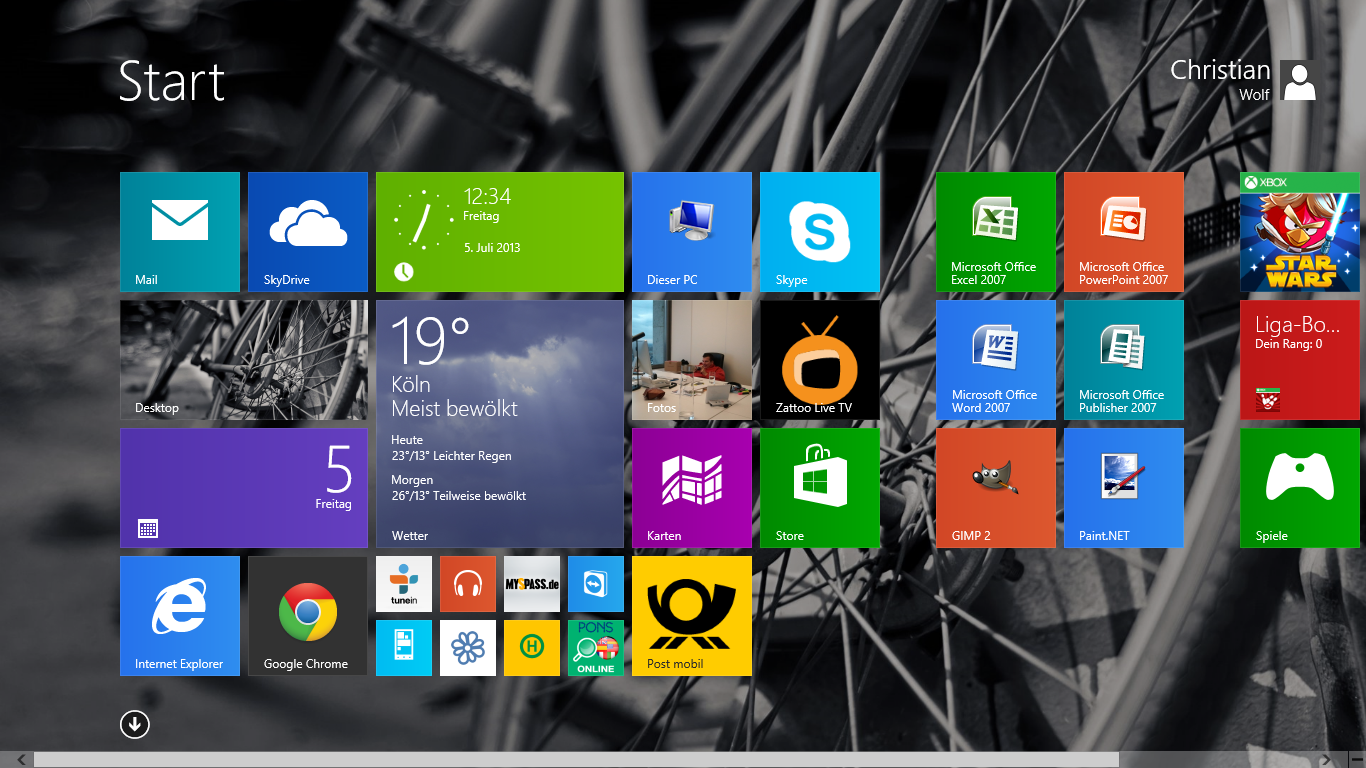The height and width of the screenshot is (768, 1366).
Task: Open the Windows Store tile
Action: (820, 488)
